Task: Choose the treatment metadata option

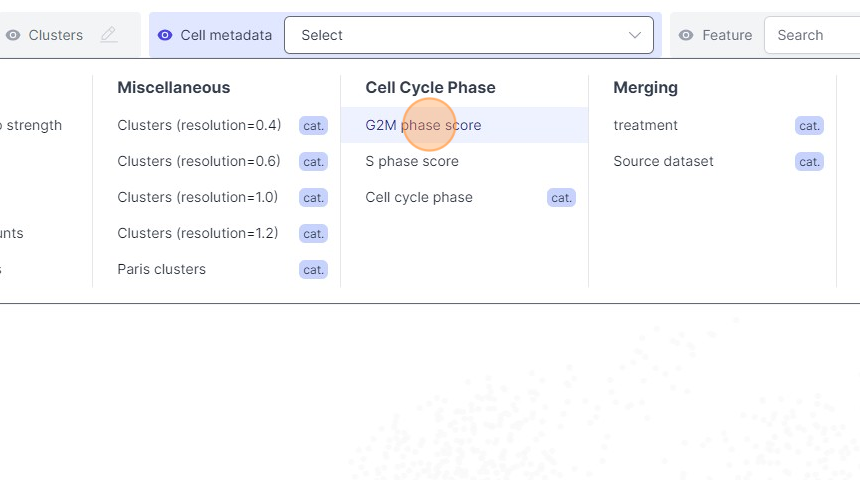Action: 645,125
